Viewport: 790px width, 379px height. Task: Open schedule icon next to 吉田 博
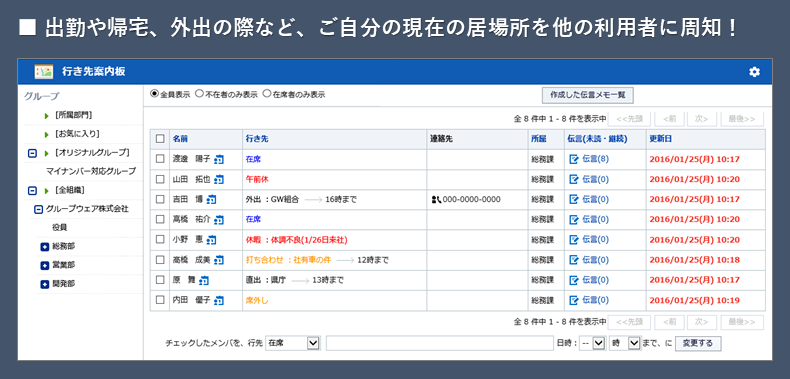(x=211, y=200)
